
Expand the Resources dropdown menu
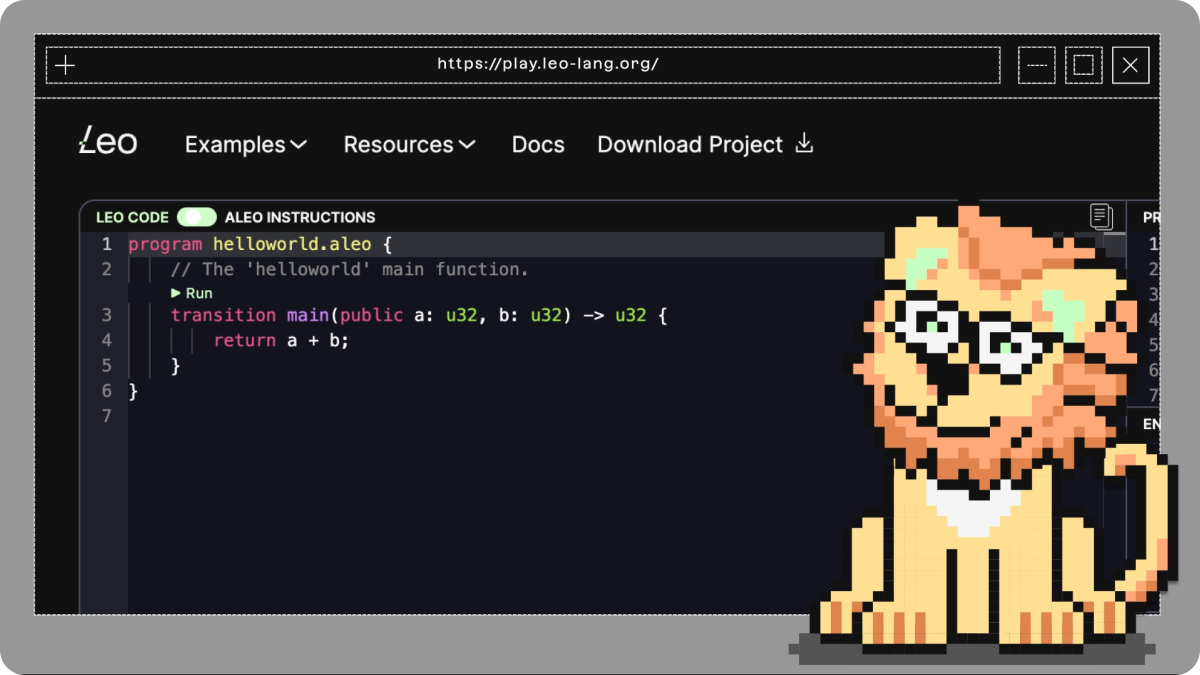[x=409, y=145]
